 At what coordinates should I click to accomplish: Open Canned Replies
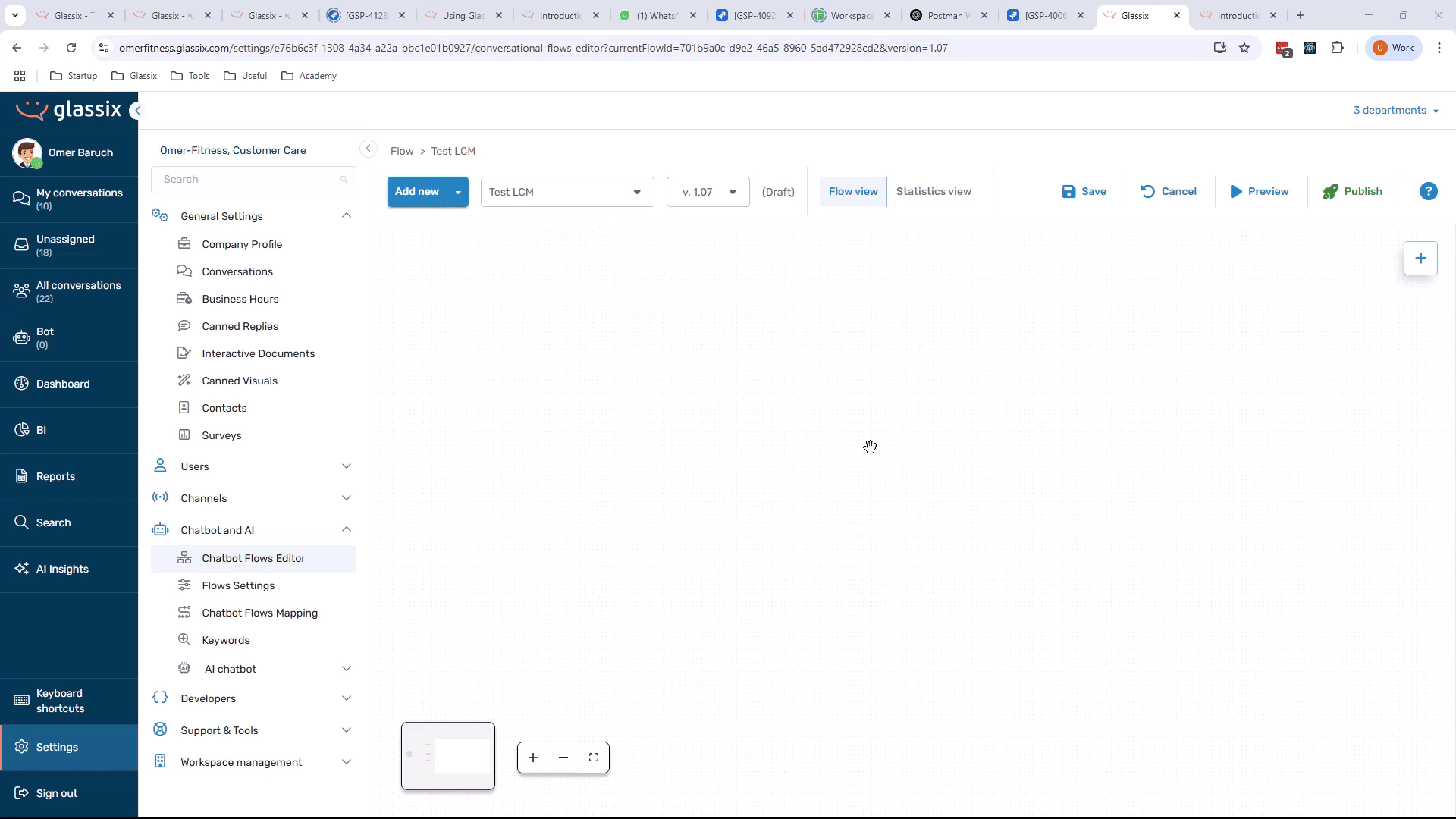pyautogui.click(x=254, y=326)
